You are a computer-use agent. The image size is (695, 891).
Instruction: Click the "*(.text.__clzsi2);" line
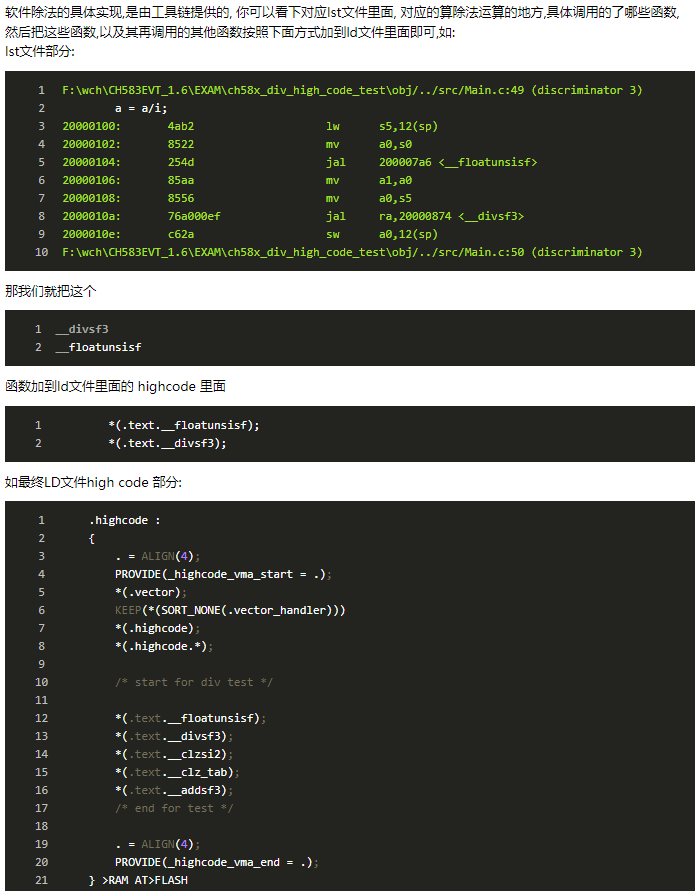click(x=179, y=754)
